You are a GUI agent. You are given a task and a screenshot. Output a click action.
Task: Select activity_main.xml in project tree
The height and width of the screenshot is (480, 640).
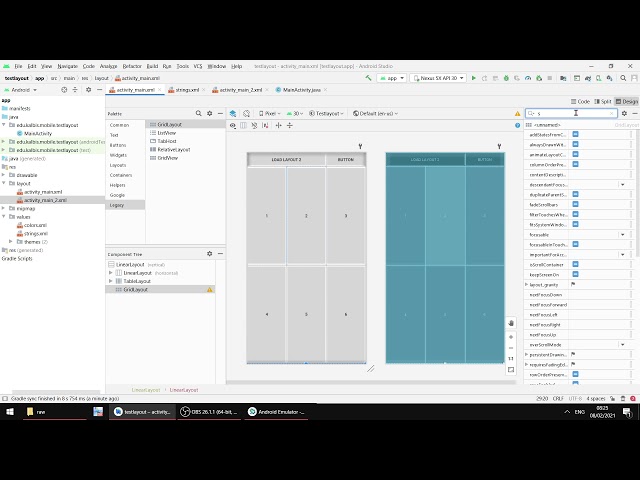43,192
